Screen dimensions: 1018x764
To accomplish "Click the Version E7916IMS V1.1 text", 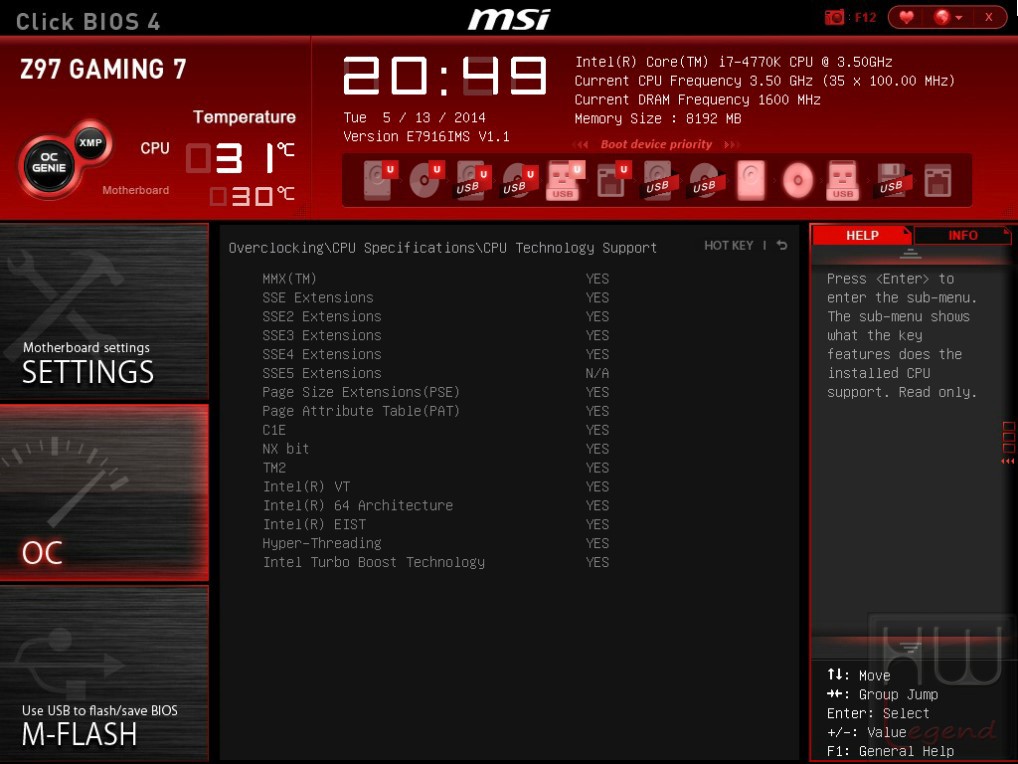I will click(x=427, y=136).
